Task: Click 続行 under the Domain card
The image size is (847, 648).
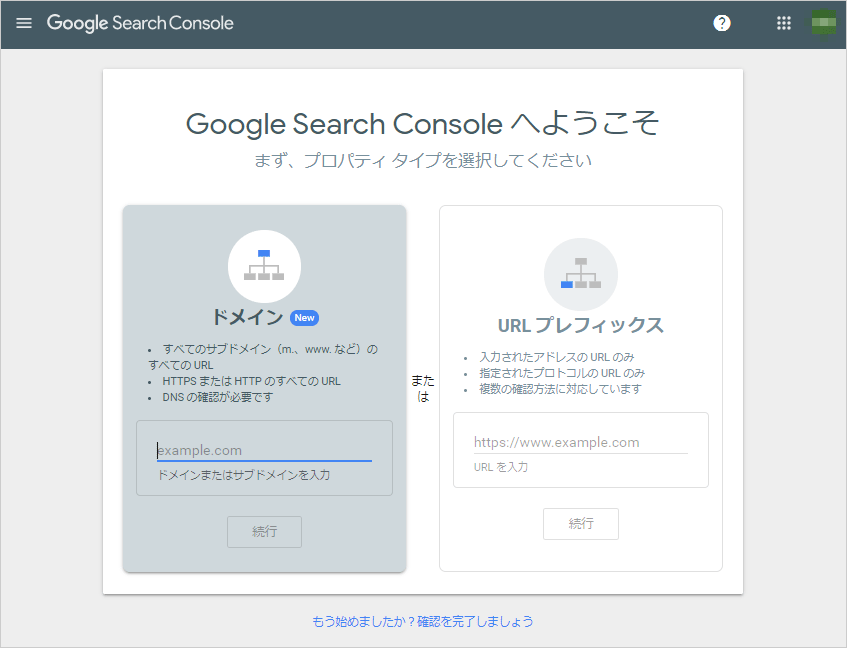Action: click(264, 531)
